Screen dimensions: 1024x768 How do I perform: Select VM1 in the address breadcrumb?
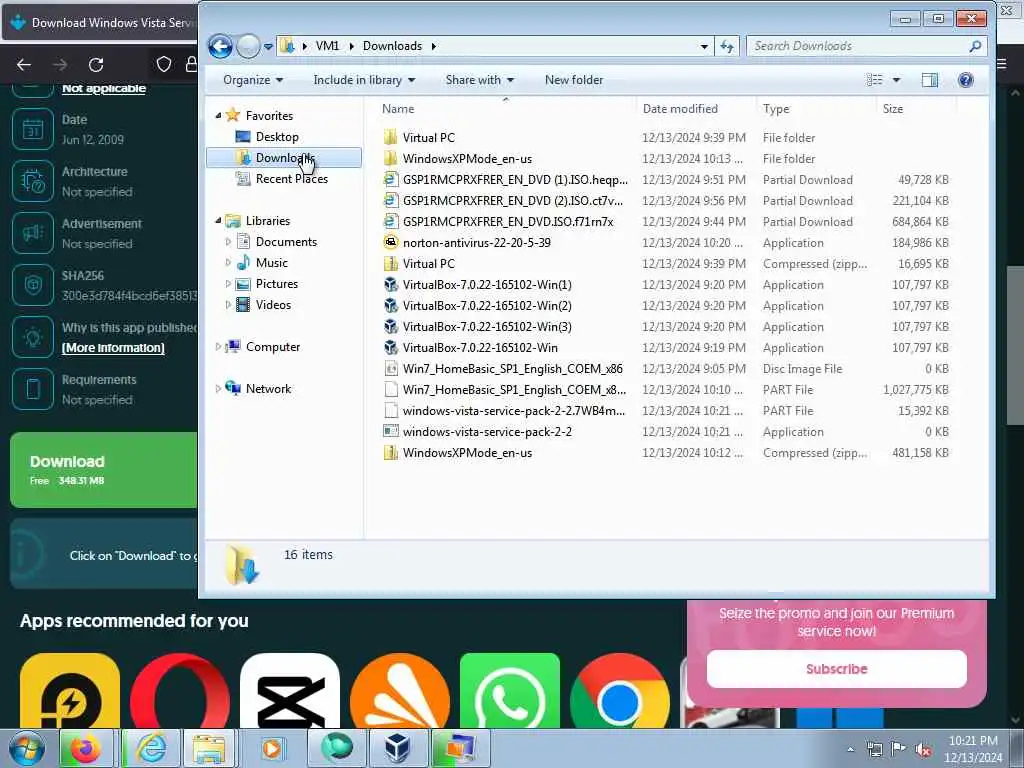tap(327, 46)
